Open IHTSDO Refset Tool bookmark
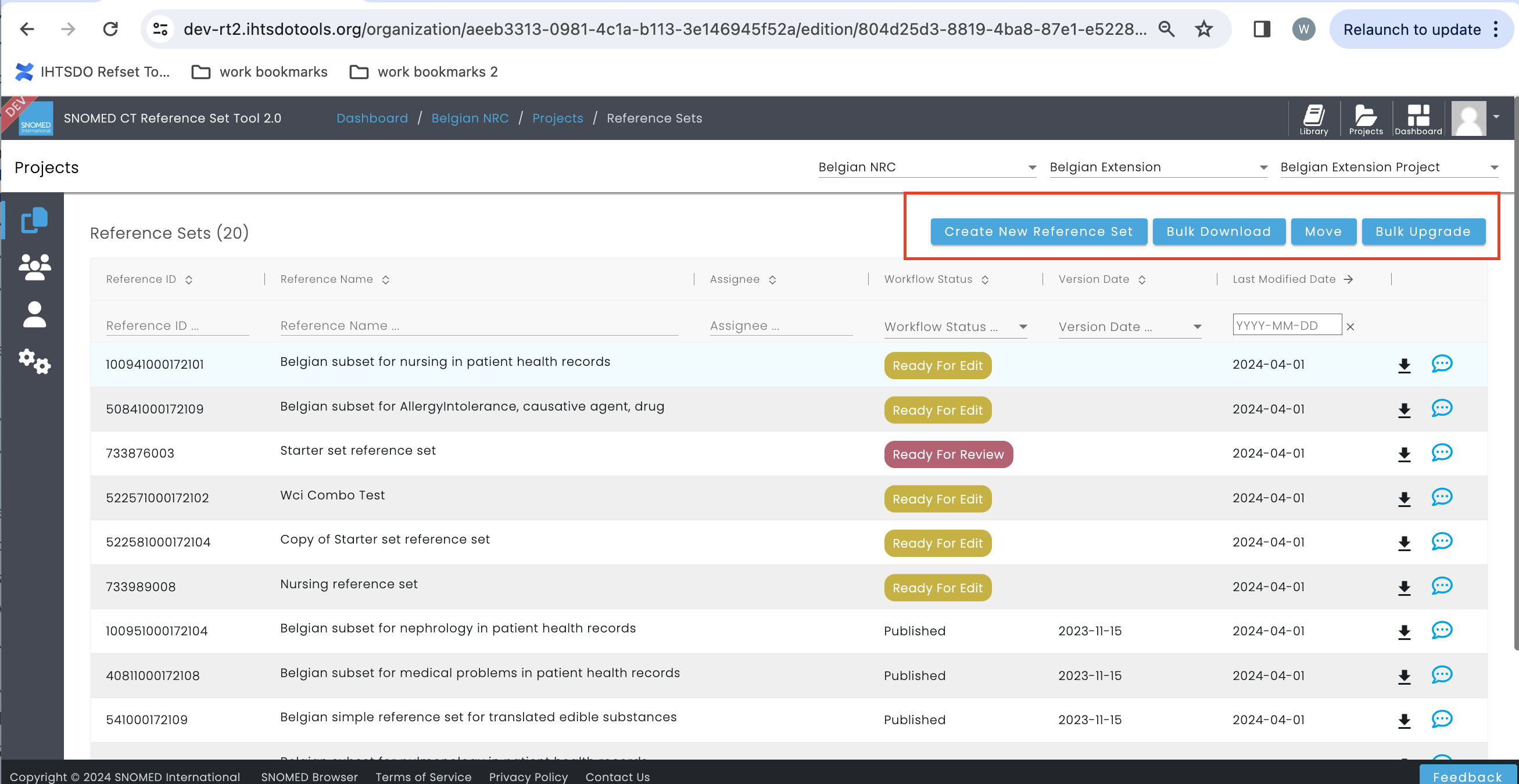The height and width of the screenshot is (784, 1519). tap(91, 72)
